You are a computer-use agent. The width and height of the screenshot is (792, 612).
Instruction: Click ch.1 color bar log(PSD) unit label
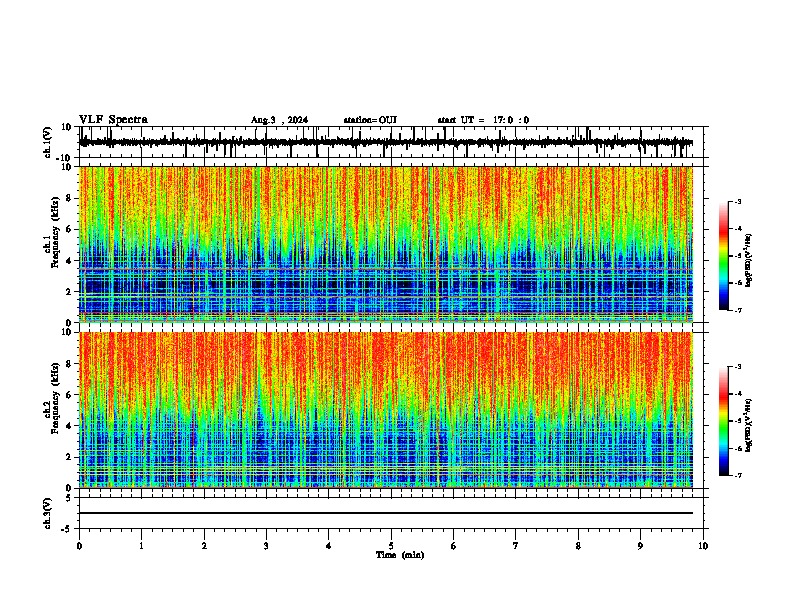pyautogui.click(x=749, y=261)
